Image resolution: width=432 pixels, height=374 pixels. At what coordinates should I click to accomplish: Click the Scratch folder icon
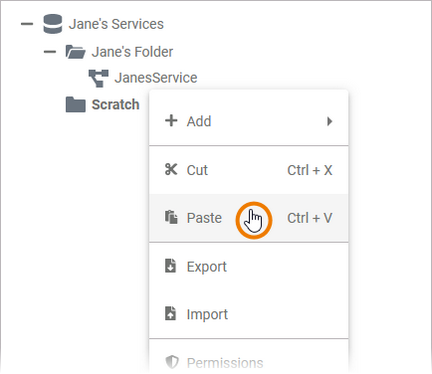(x=76, y=105)
